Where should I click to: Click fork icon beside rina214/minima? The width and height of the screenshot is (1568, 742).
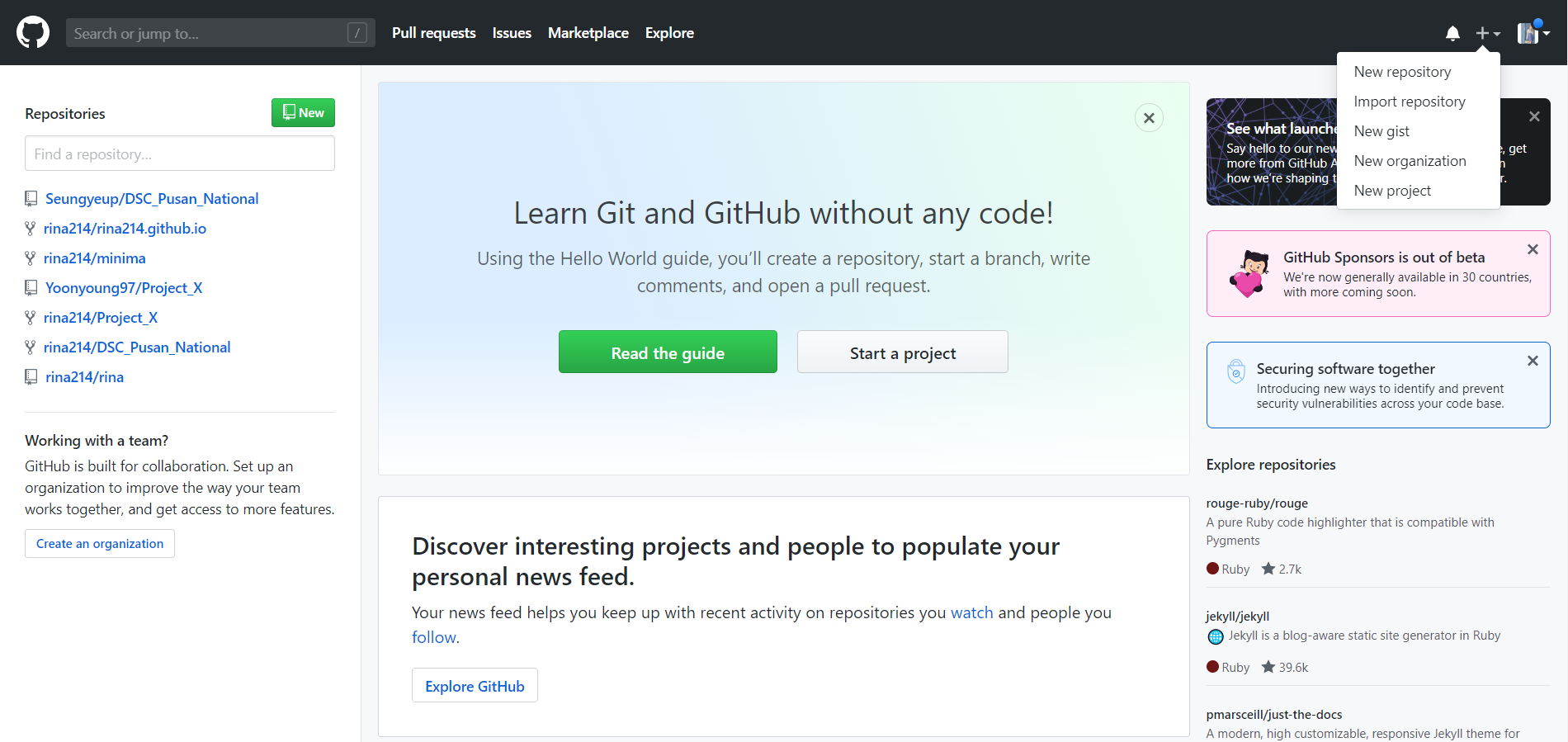[x=31, y=258]
